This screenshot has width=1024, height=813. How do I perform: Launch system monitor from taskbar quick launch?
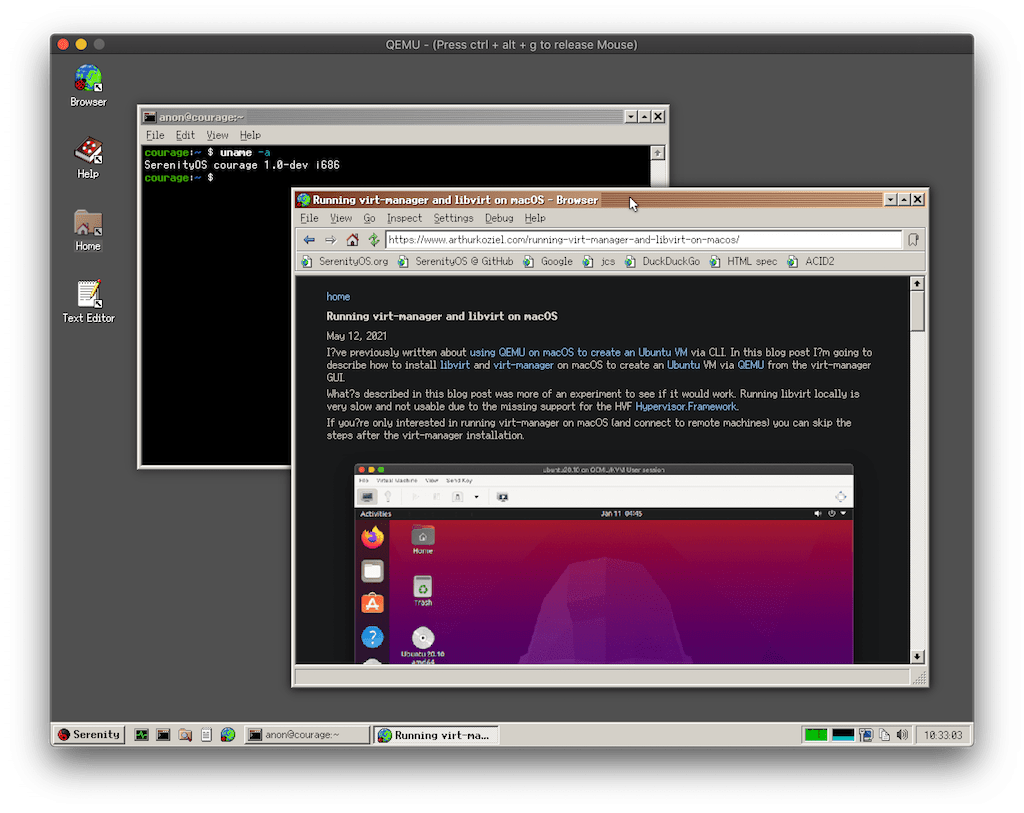142,735
